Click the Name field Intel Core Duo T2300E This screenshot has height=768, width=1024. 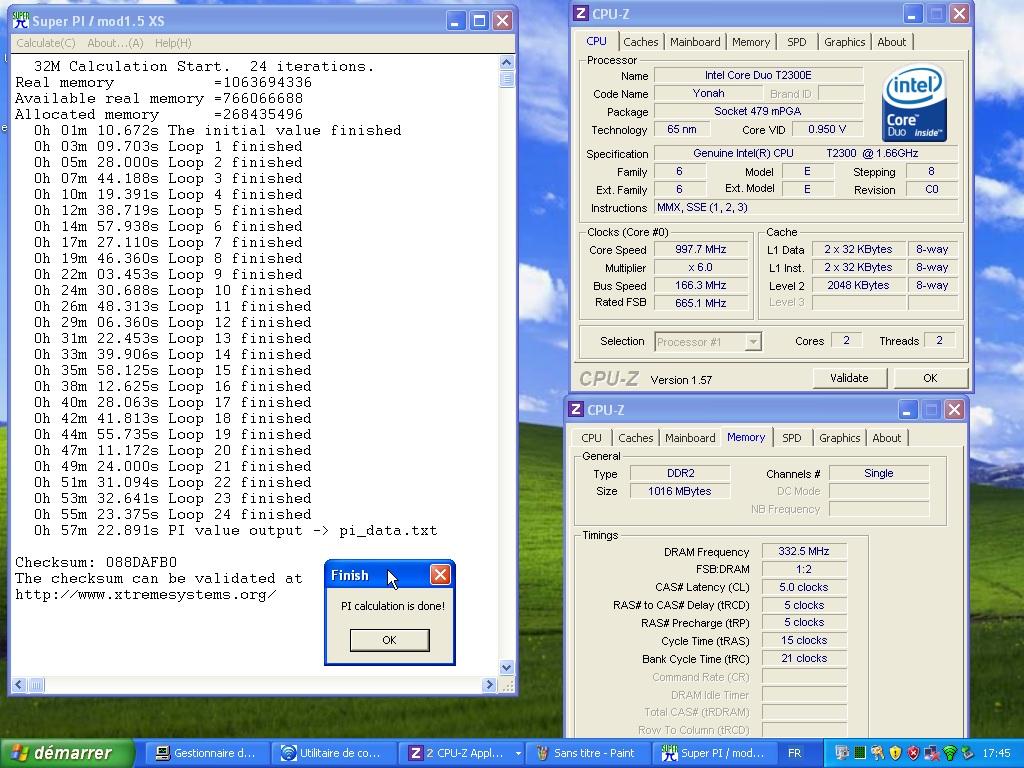pyautogui.click(x=758, y=75)
